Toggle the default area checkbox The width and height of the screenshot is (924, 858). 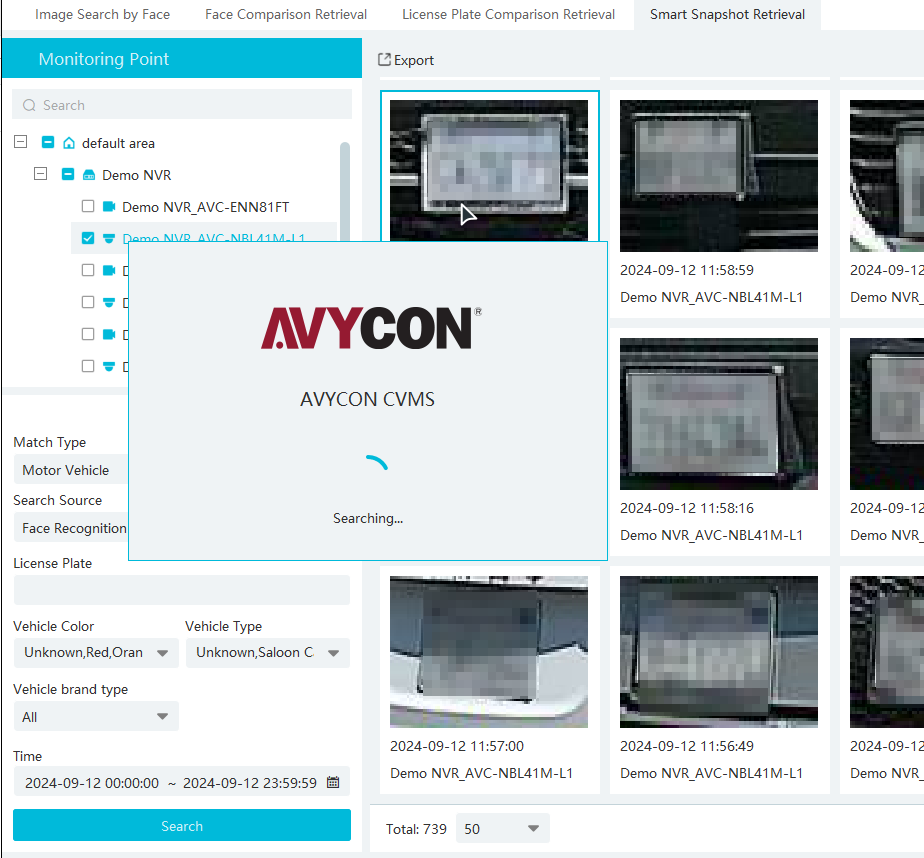(48, 143)
